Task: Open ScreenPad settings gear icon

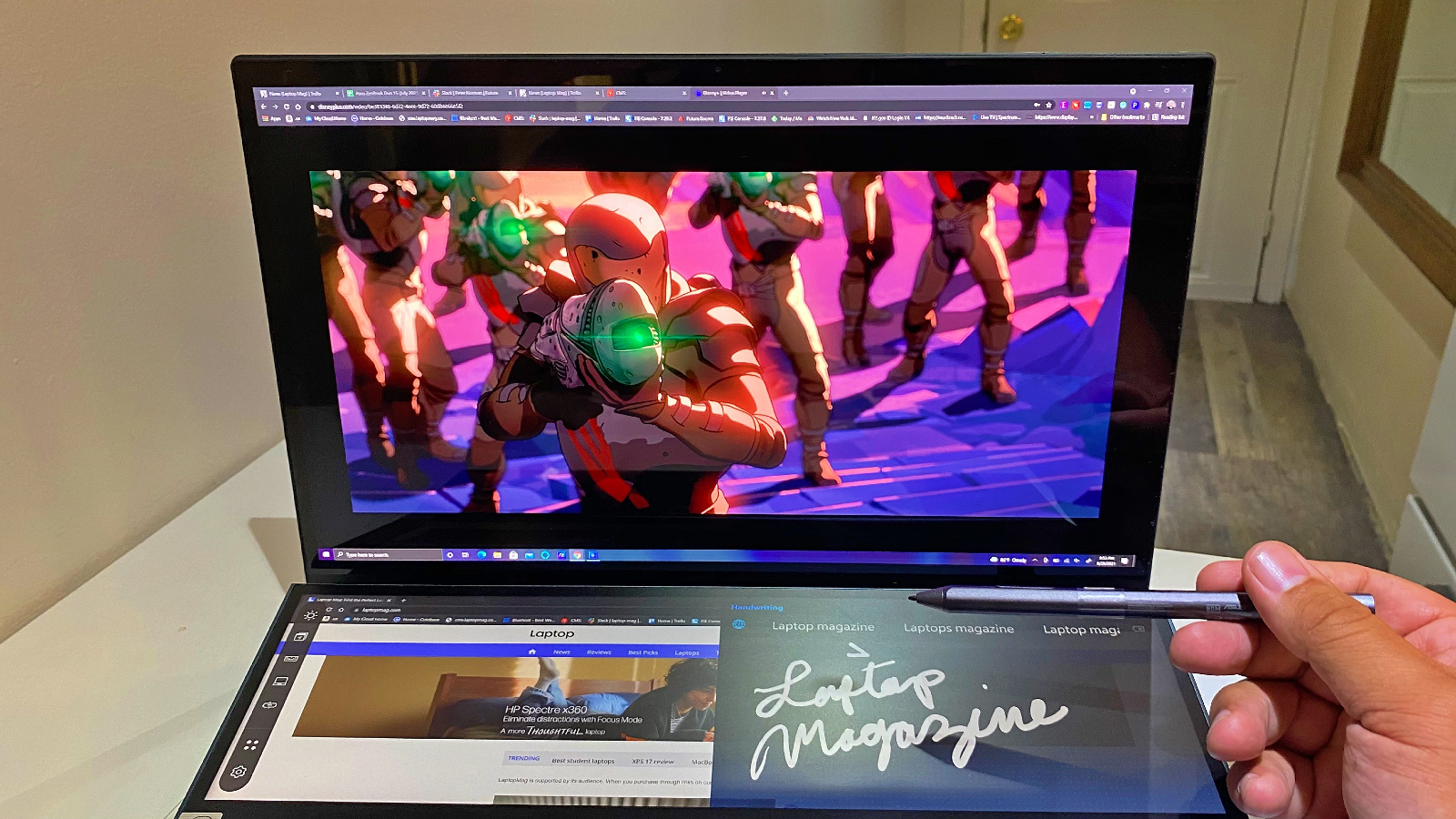Action: (x=238, y=772)
